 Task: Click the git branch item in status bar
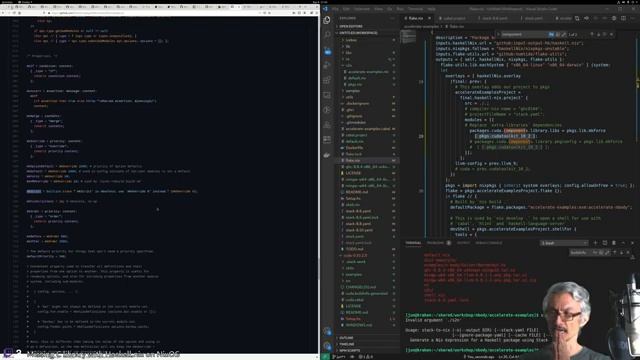coord(340,357)
